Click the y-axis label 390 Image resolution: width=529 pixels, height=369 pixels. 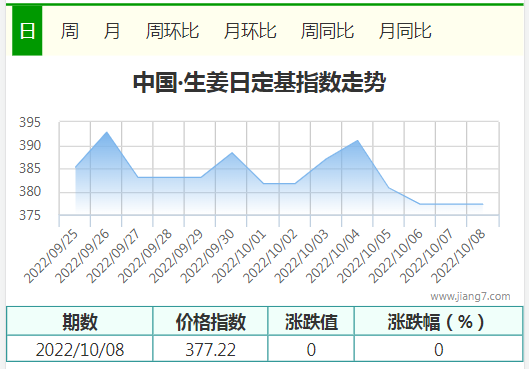coord(30,145)
